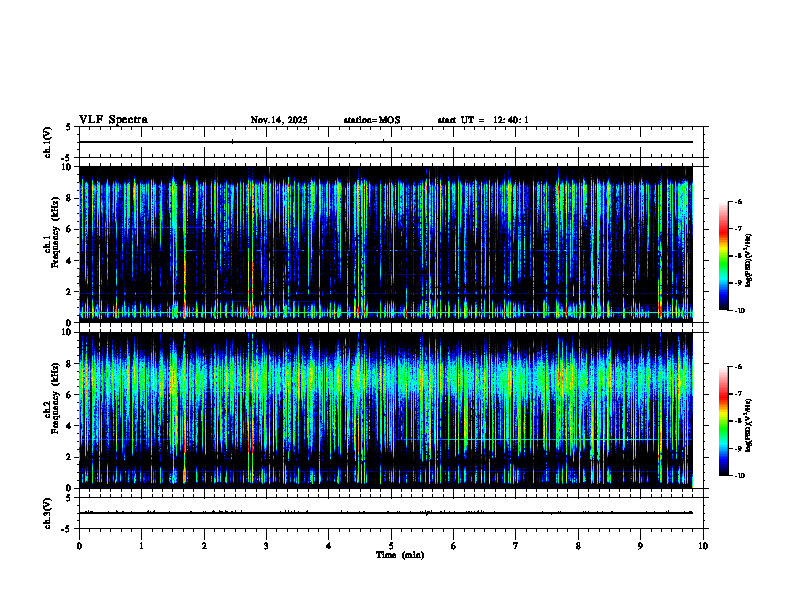792x612 pixels.
Task: Click the ch.2 frequency axis "8" tick label
Action: click(x=70, y=364)
